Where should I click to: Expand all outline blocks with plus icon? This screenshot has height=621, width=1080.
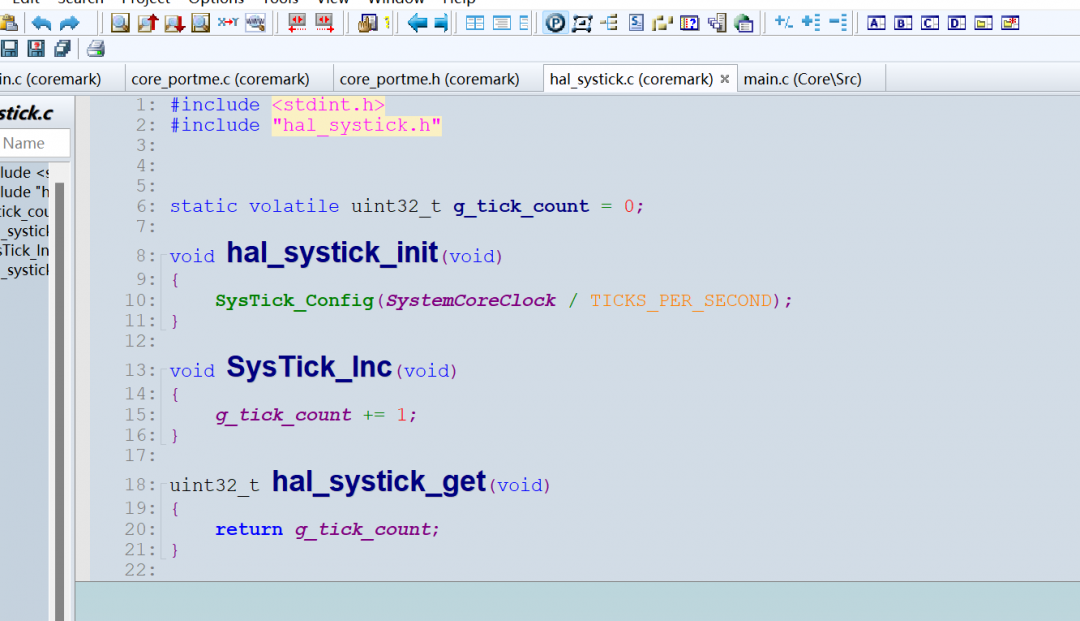pos(811,23)
